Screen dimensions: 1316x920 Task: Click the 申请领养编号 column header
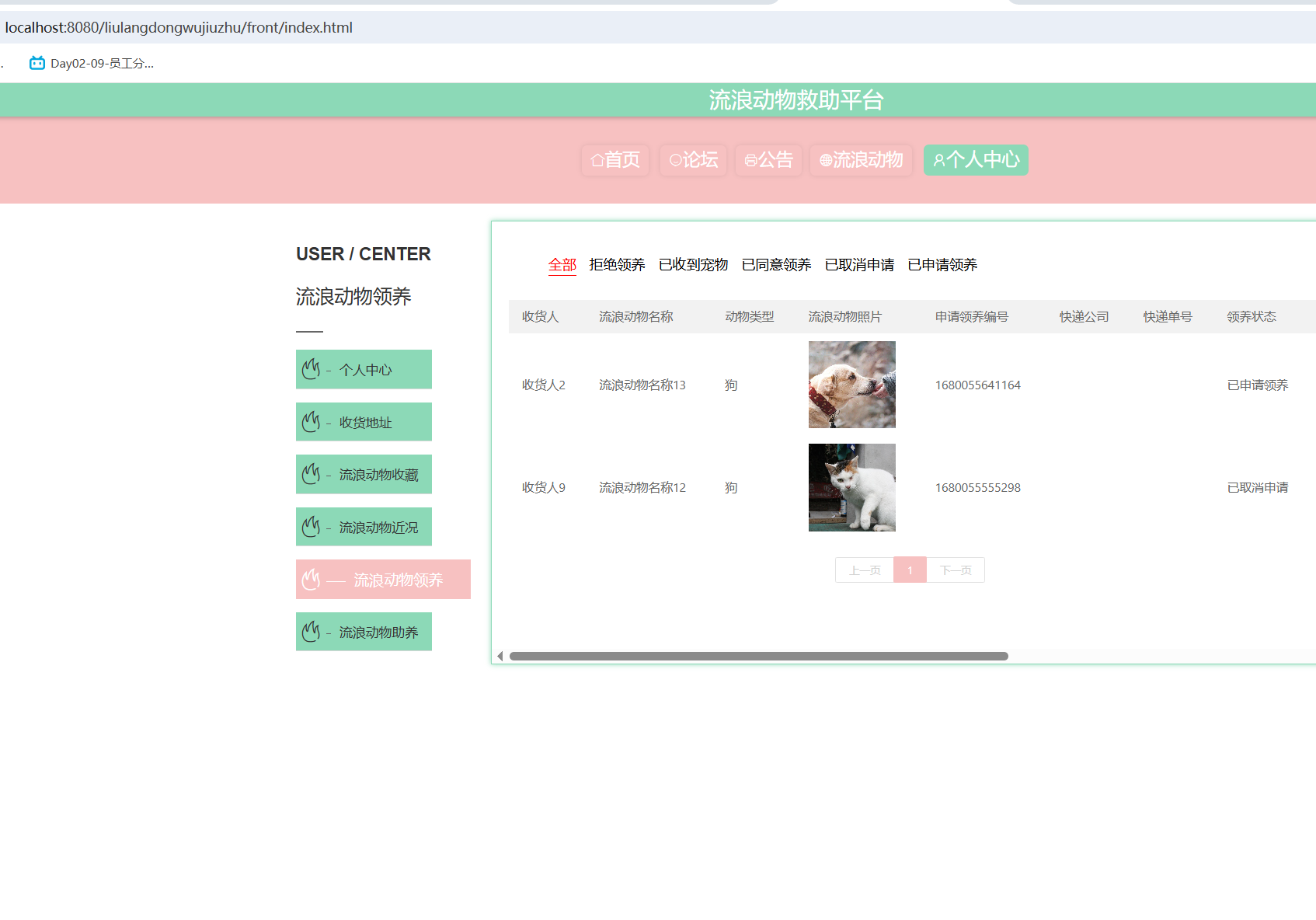point(972,317)
